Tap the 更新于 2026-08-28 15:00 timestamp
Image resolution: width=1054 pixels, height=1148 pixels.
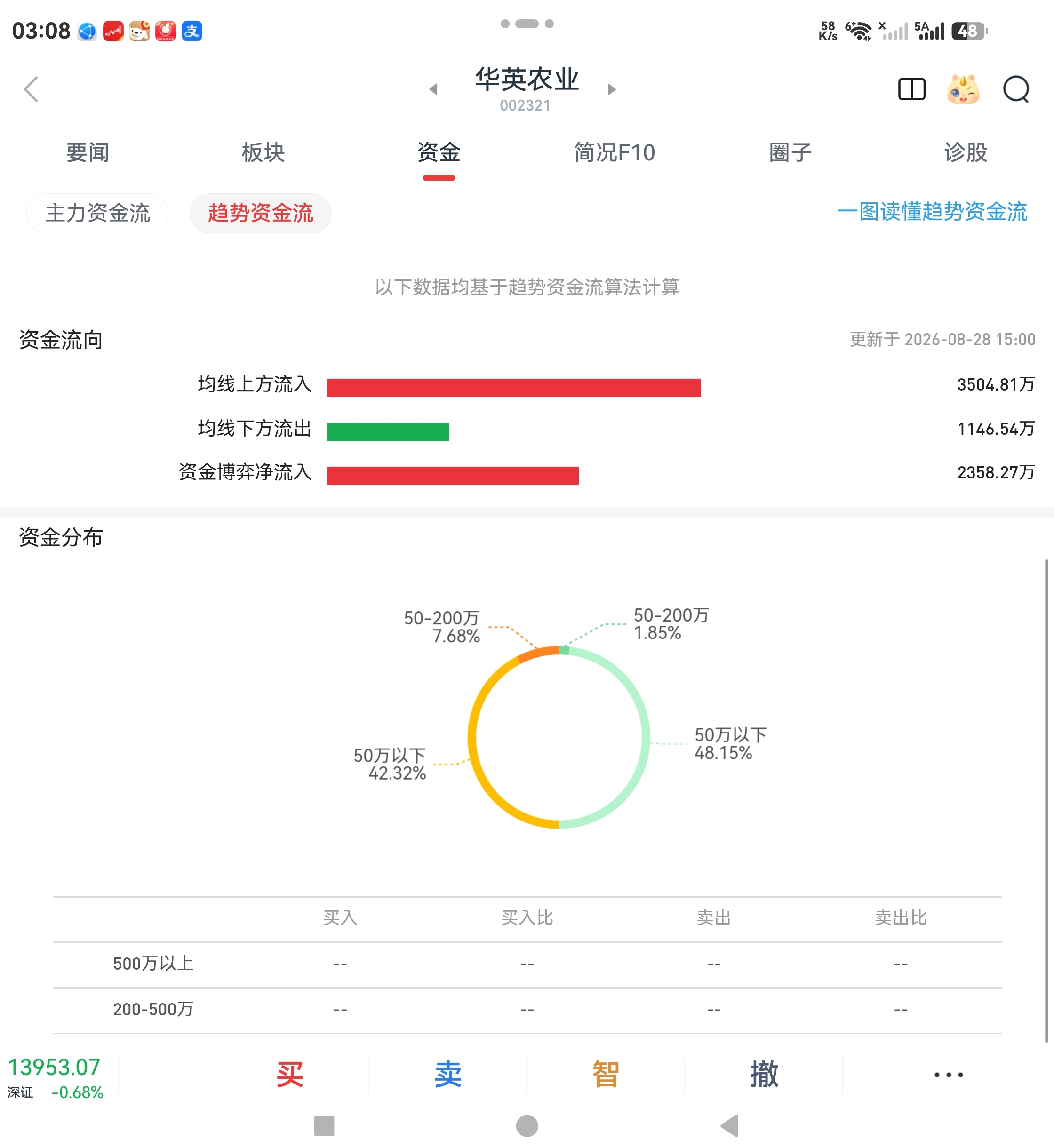(943, 339)
